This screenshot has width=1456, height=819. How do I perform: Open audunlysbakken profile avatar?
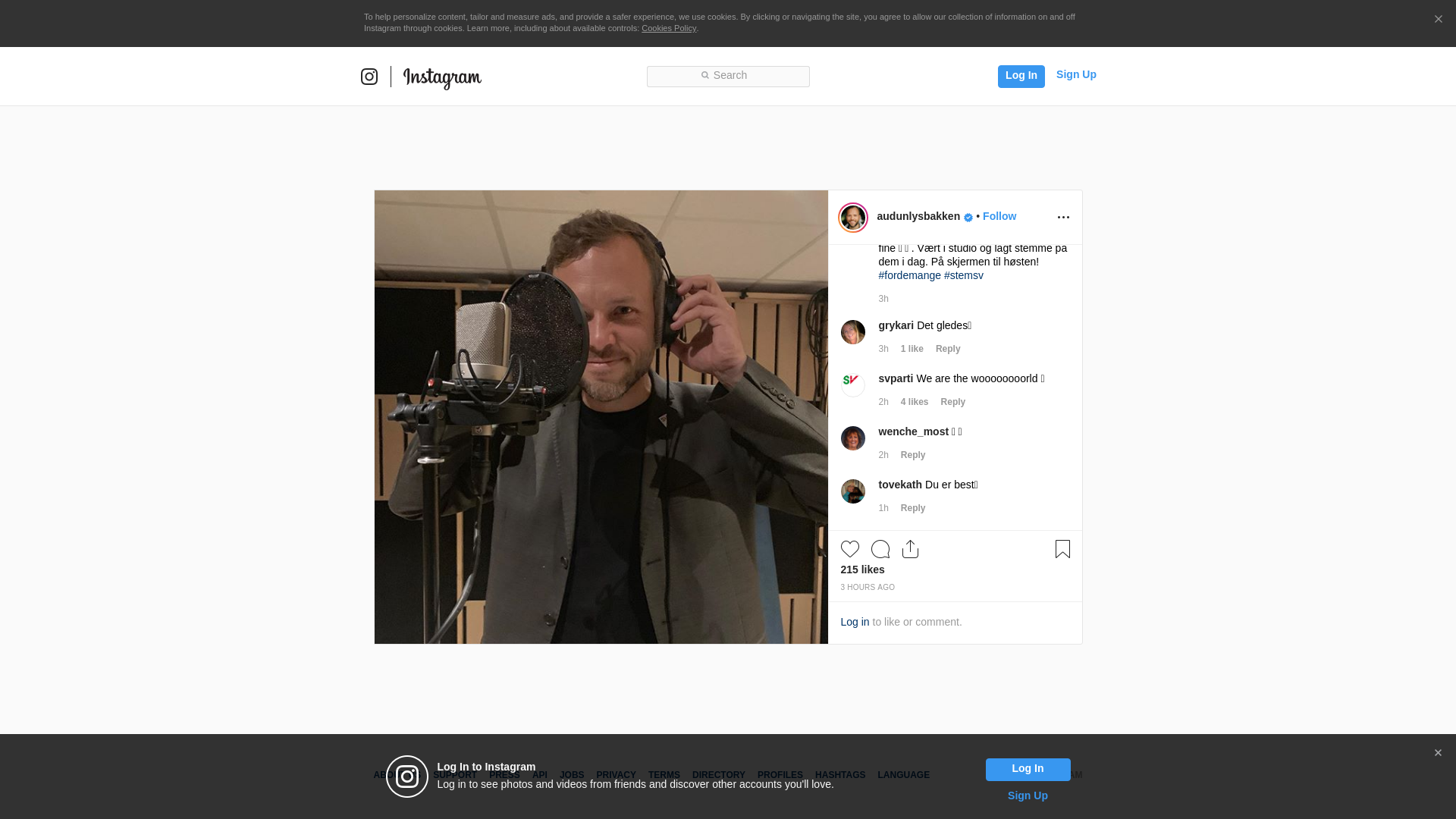[853, 218]
